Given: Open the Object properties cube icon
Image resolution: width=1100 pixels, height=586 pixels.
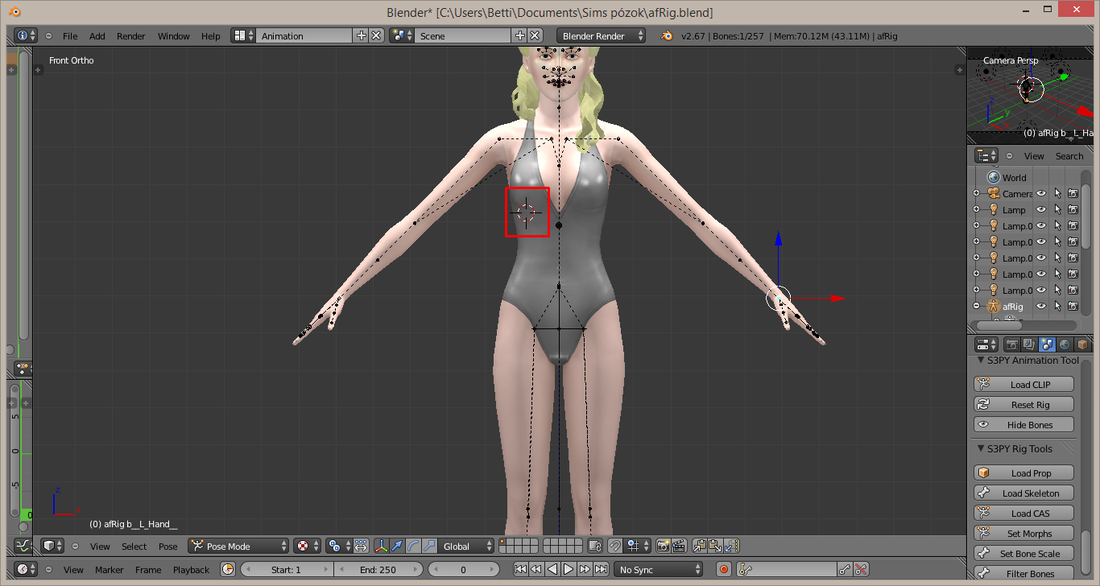Looking at the screenshot, I should tap(1082, 344).
